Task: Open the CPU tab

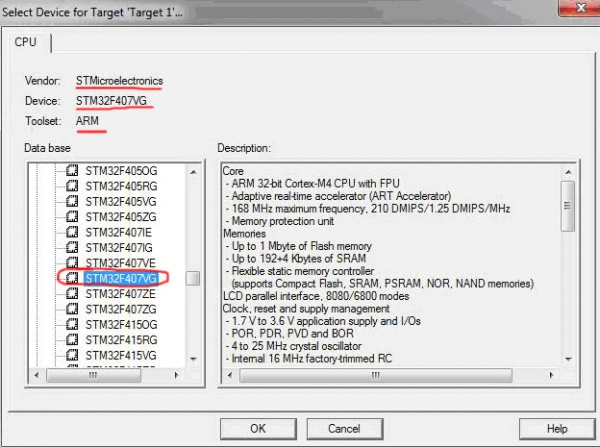Action: (x=26, y=42)
